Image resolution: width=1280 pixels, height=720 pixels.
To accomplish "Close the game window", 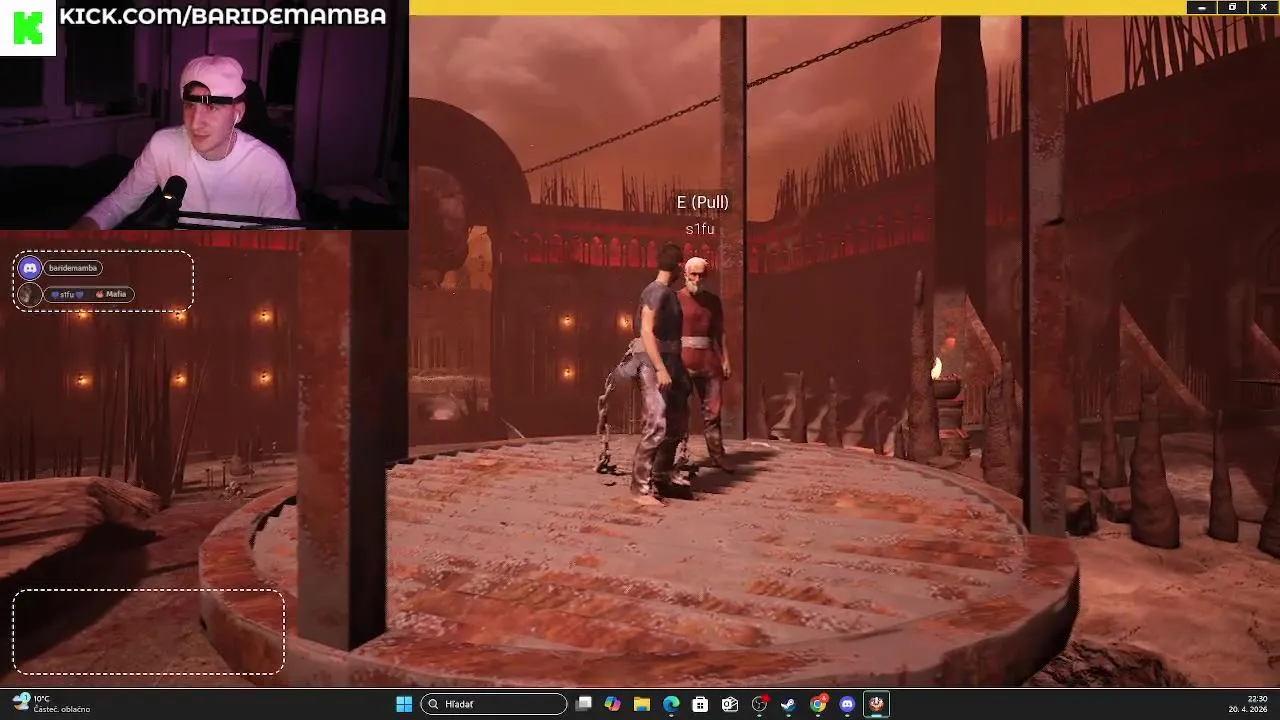I will pos(1263,7).
